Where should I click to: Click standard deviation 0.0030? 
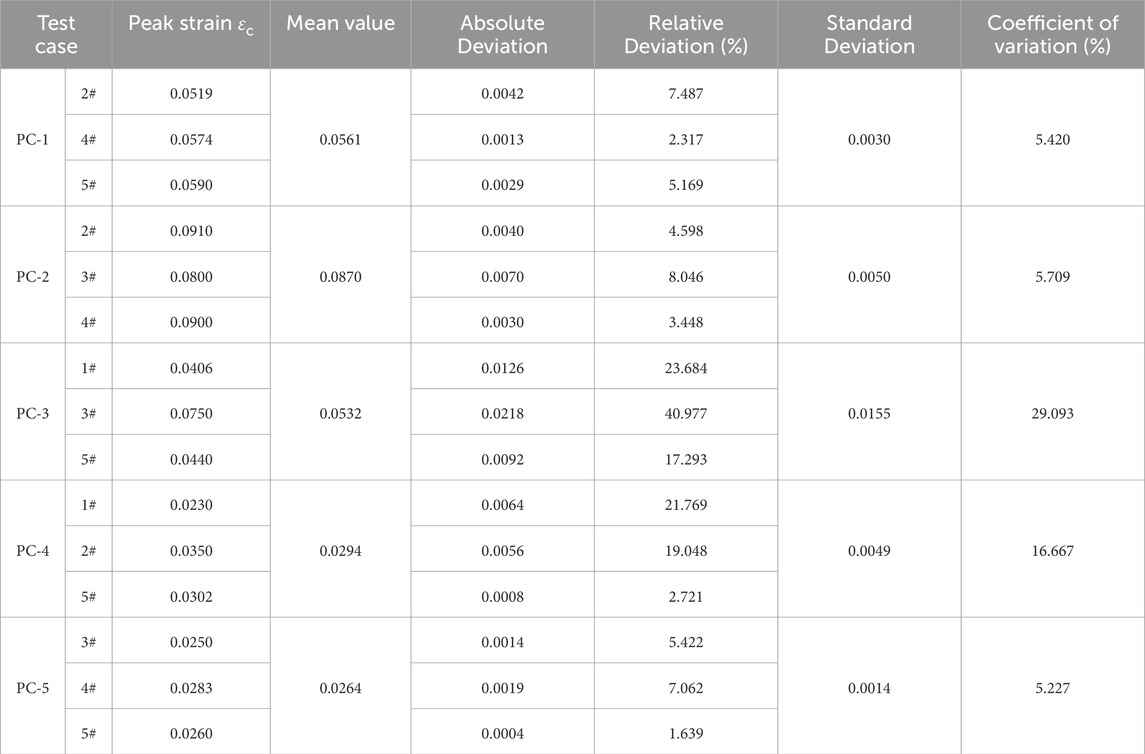point(869,139)
